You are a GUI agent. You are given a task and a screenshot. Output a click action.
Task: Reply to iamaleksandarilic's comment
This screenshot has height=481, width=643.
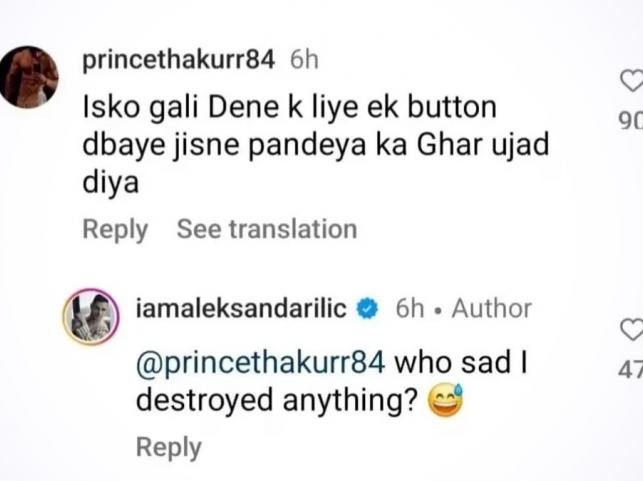coord(168,447)
